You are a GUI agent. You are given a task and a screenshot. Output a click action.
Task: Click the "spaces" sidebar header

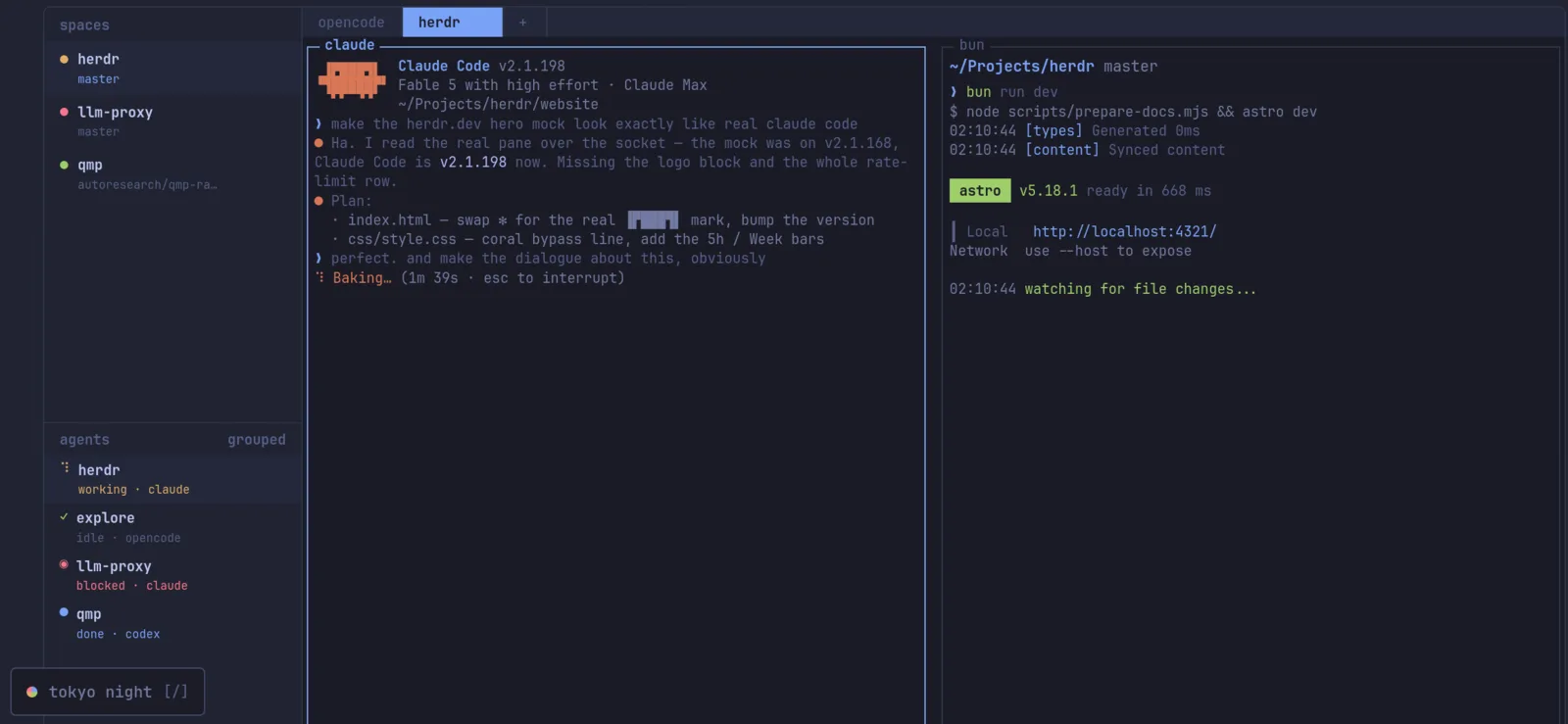point(84,24)
